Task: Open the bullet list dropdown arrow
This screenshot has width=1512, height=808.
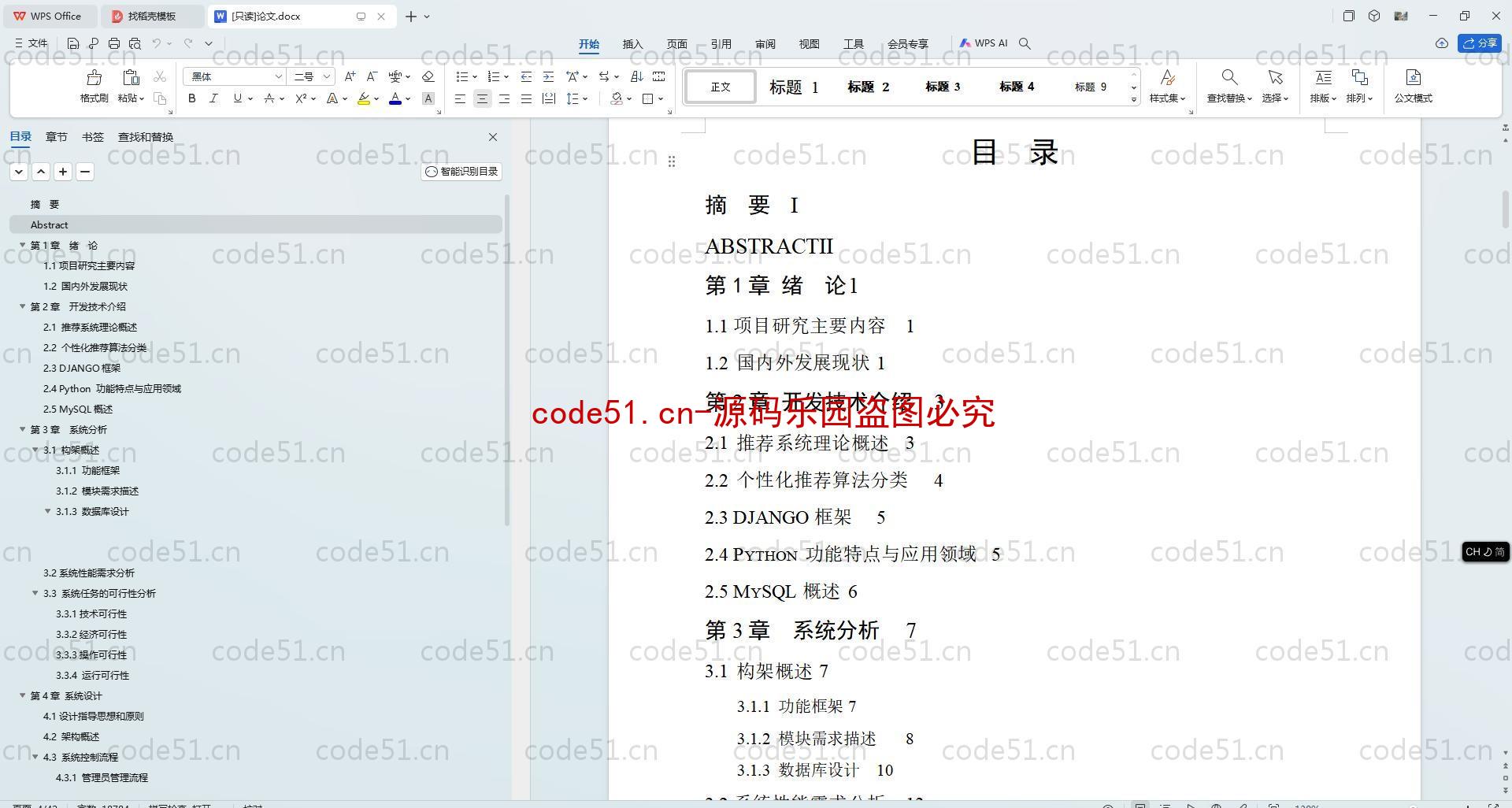Action: click(474, 77)
